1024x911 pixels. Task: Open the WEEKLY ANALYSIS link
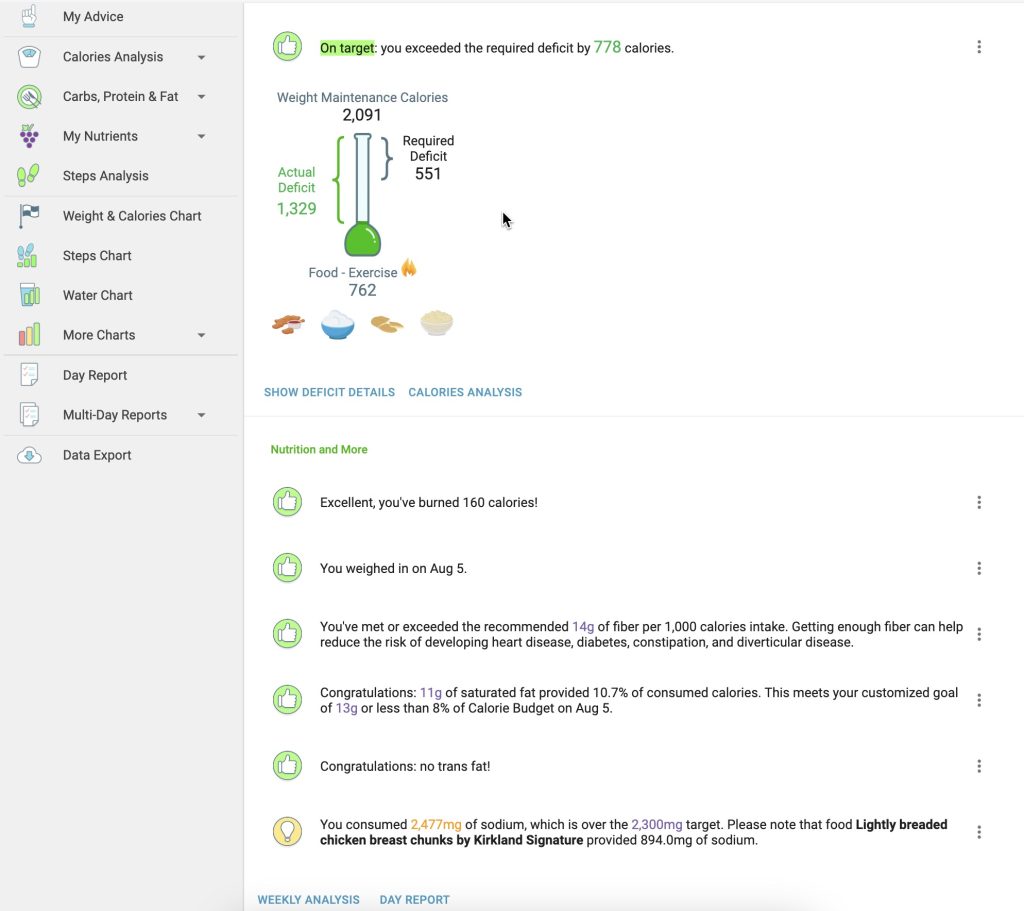click(308, 900)
